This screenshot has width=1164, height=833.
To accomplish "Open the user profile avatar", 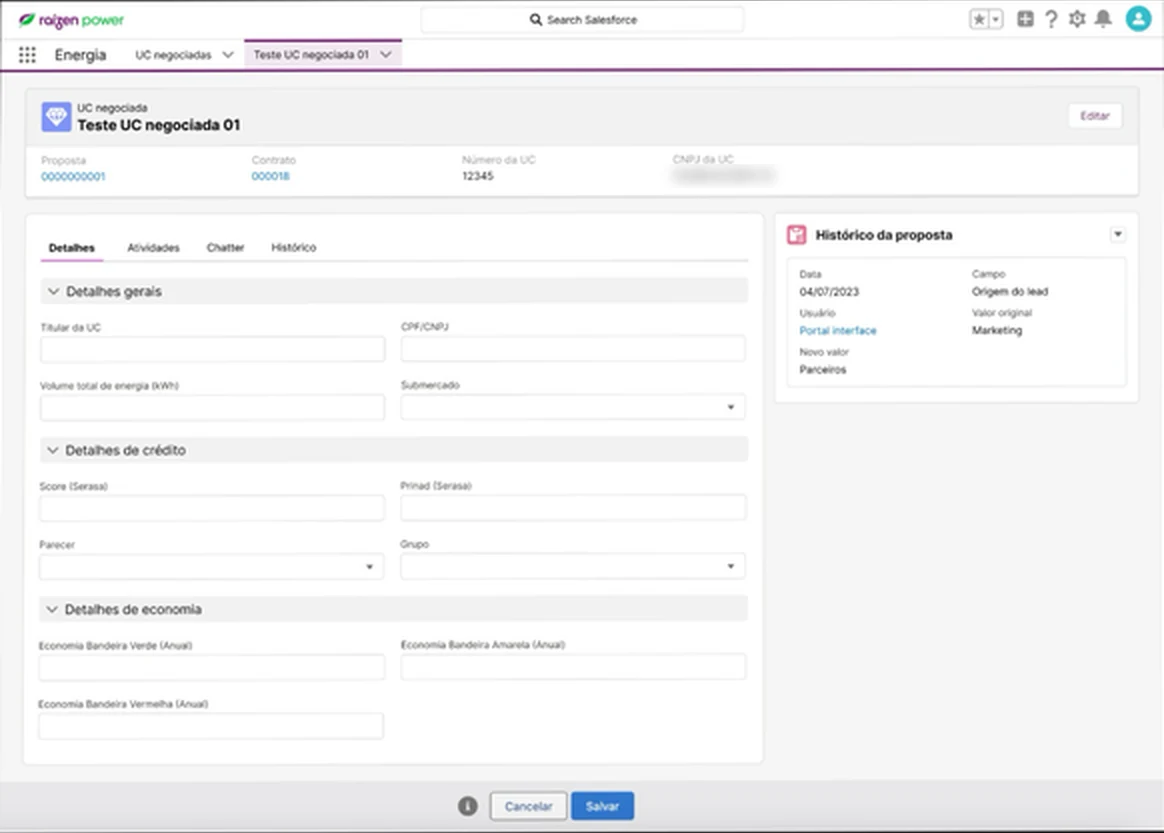I will point(1138,19).
